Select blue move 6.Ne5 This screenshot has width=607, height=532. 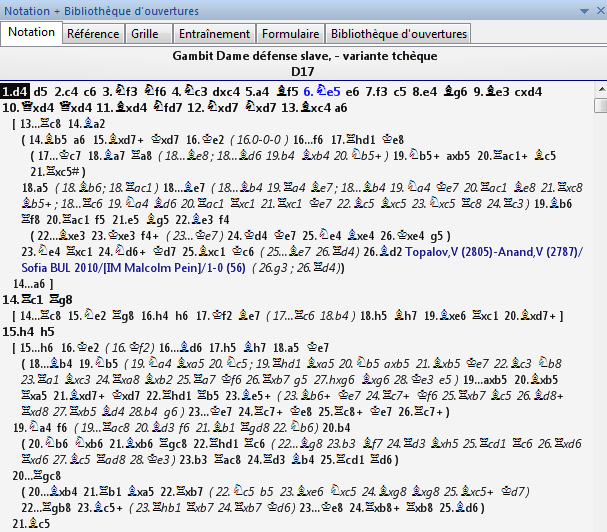[x=322, y=92]
